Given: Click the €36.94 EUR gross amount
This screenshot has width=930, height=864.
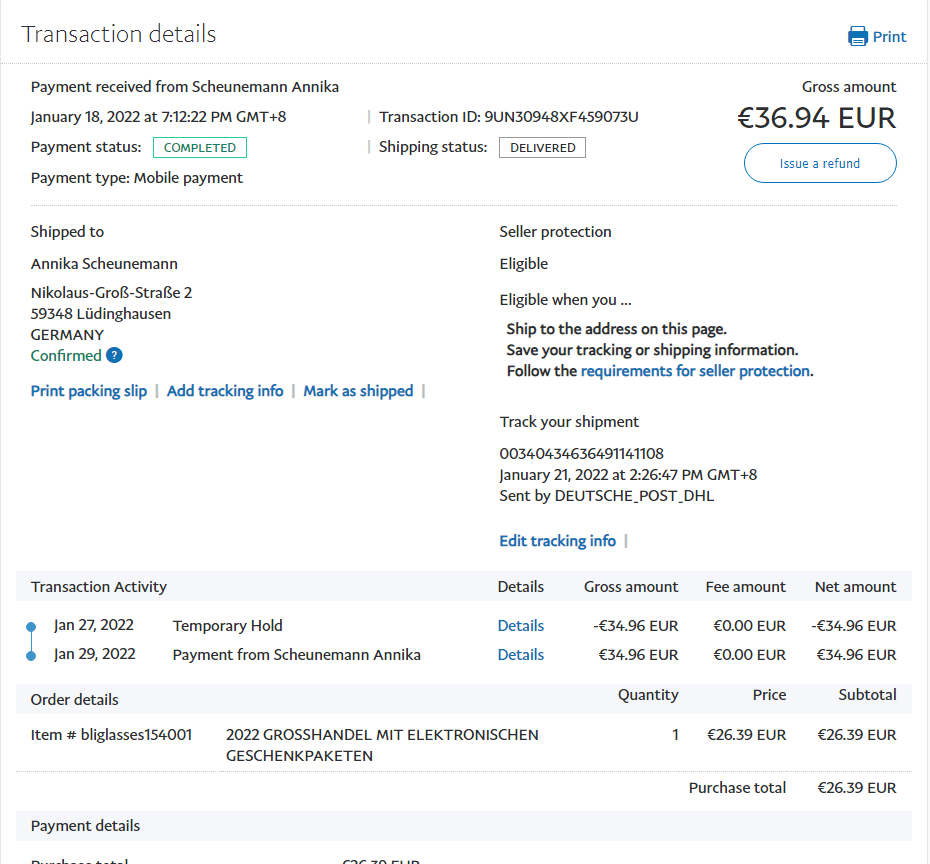Looking at the screenshot, I should tap(816, 119).
